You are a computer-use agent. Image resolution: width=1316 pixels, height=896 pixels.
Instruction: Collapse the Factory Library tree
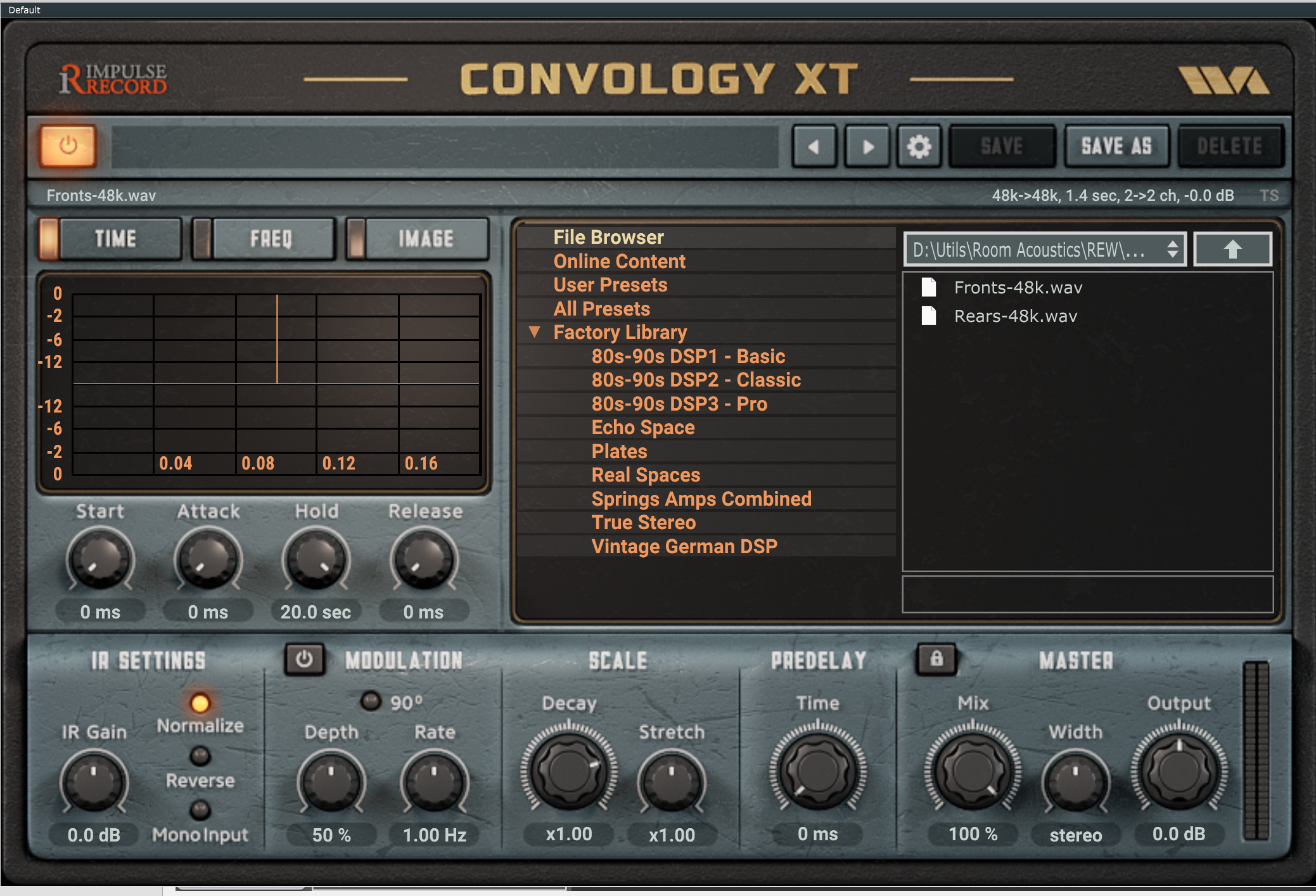[535, 331]
